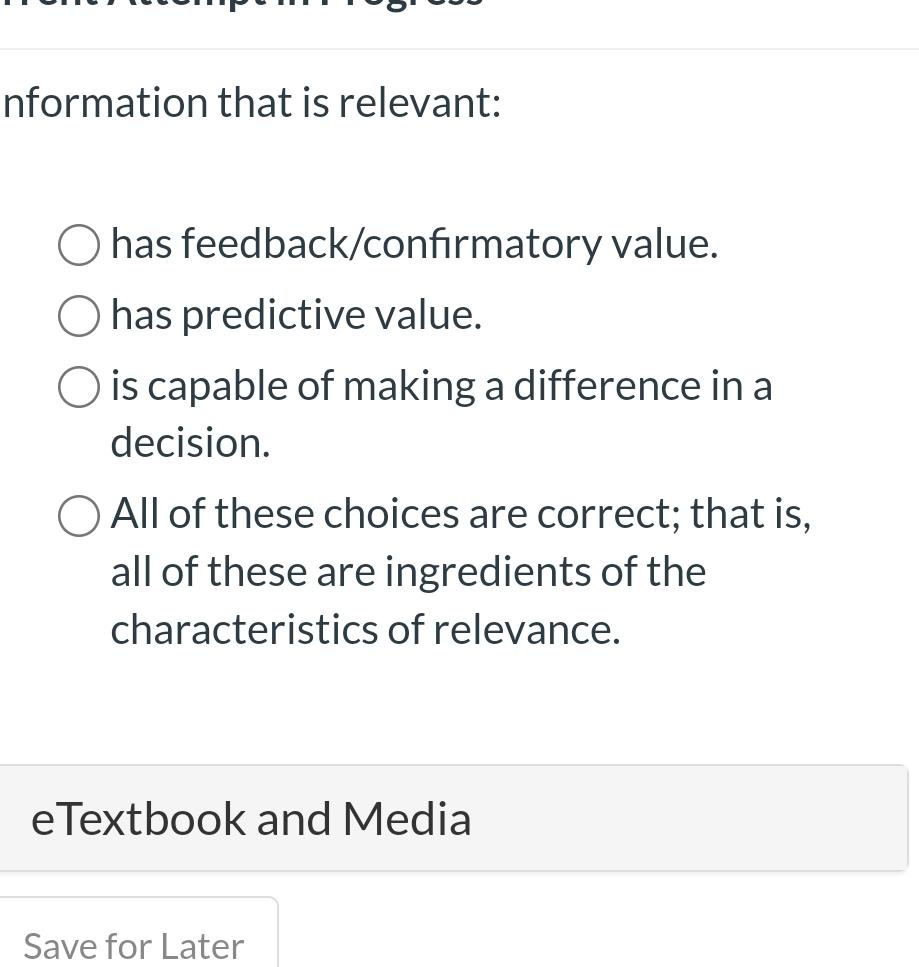Save your quiz attempt for later
The width and height of the screenshot is (919, 967).
point(133,944)
